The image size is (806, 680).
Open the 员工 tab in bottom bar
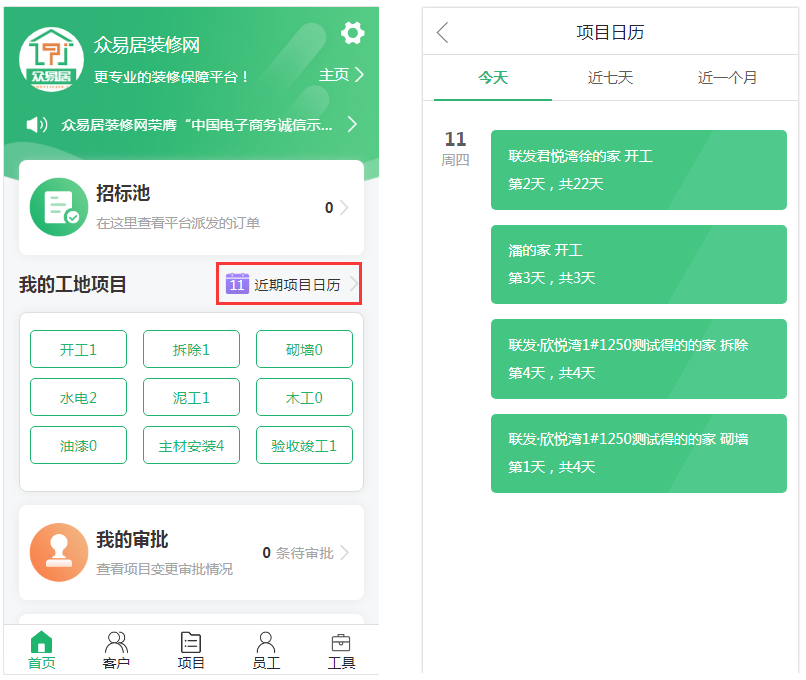(266, 650)
